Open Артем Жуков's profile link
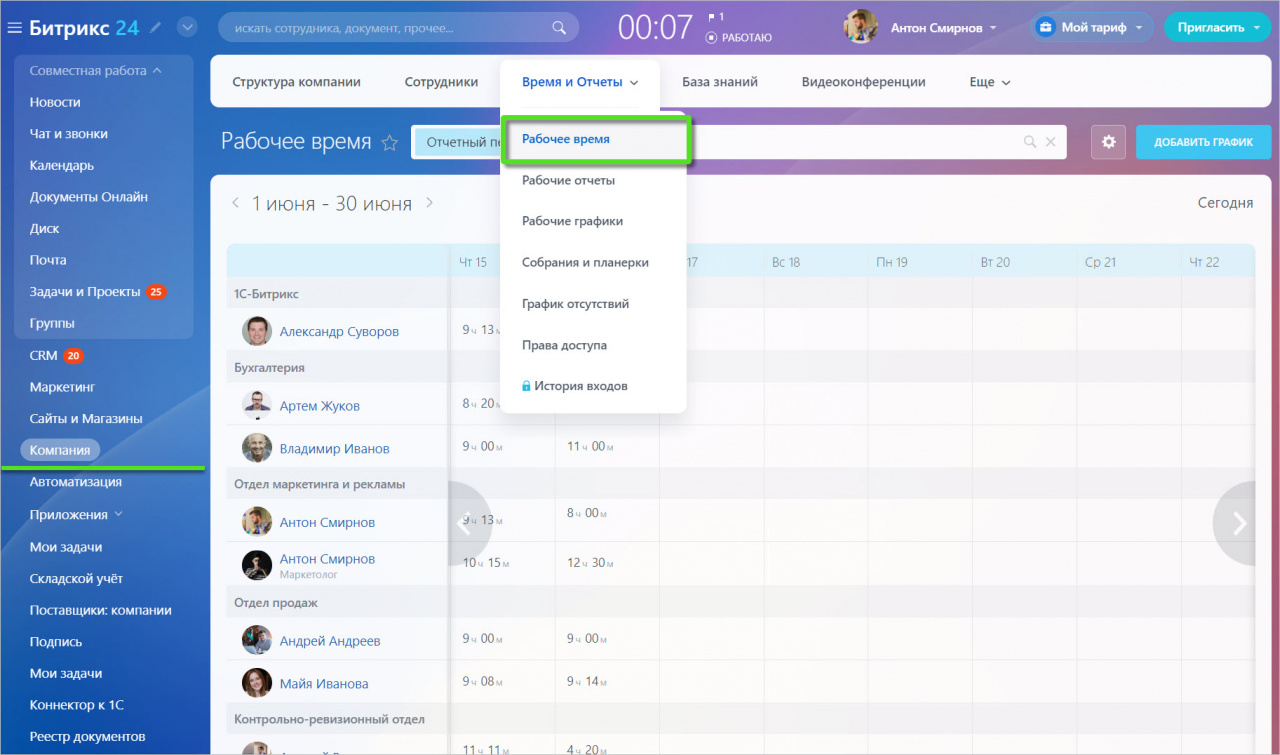Image resolution: width=1280 pixels, height=755 pixels. coord(319,406)
